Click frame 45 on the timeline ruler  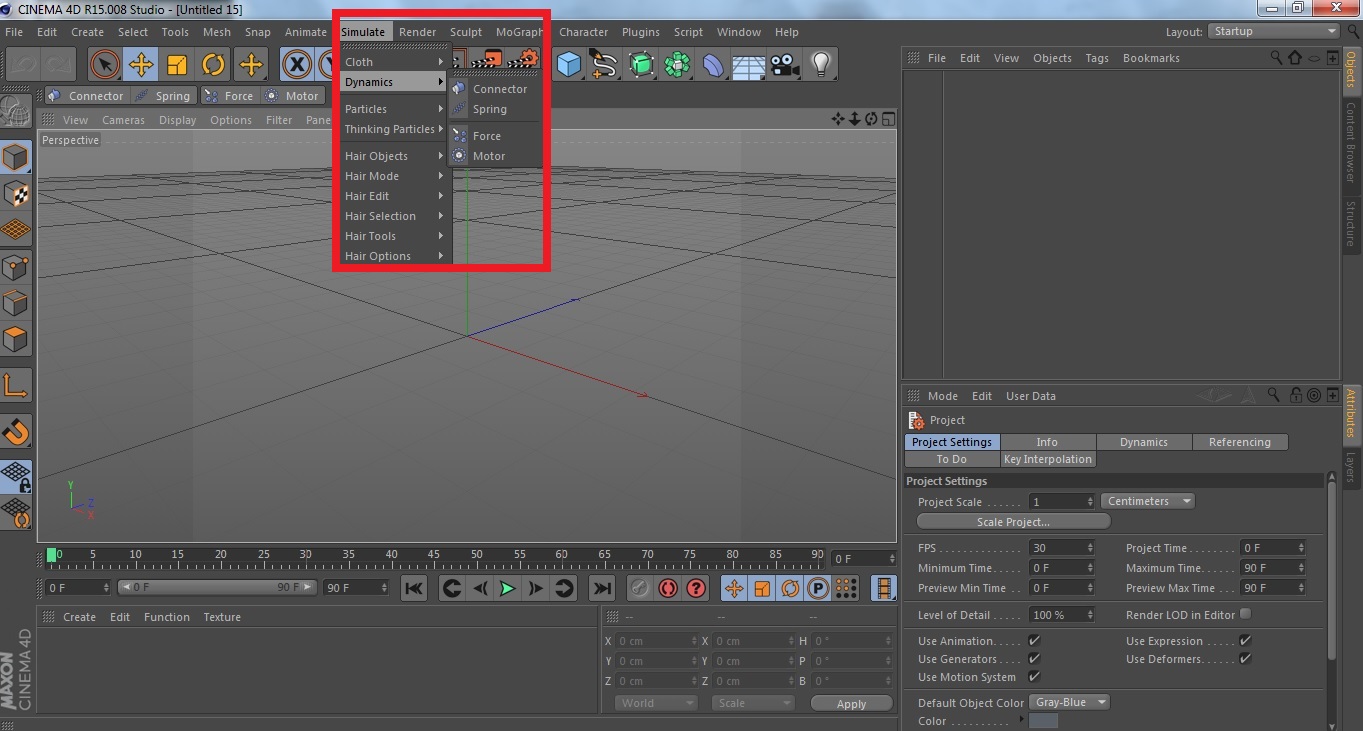coord(435,555)
